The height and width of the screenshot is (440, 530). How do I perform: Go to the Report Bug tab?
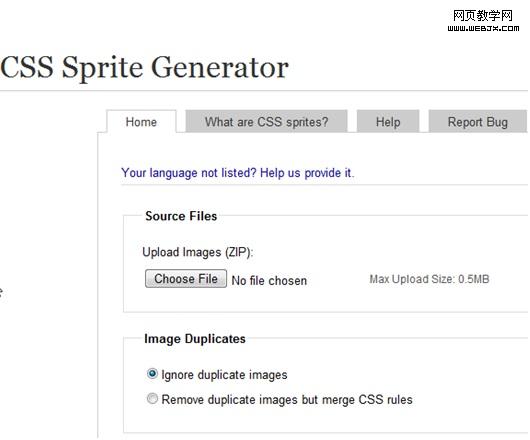pos(478,121)
